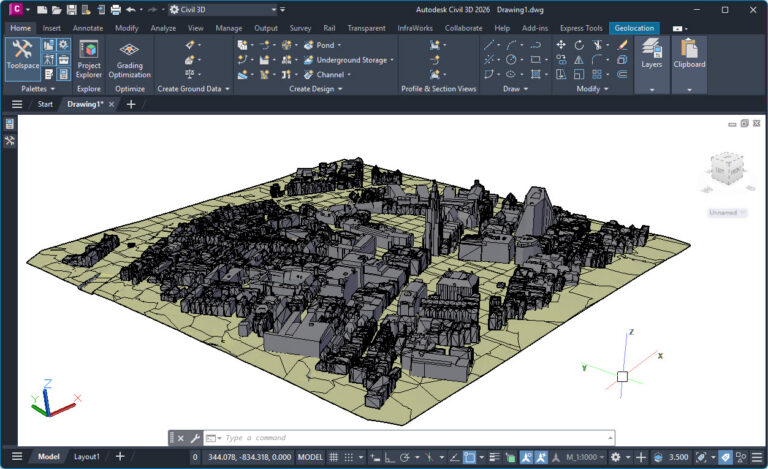Launch Project Explorer
Screen dimensions: 768x469
pos(89,59)
